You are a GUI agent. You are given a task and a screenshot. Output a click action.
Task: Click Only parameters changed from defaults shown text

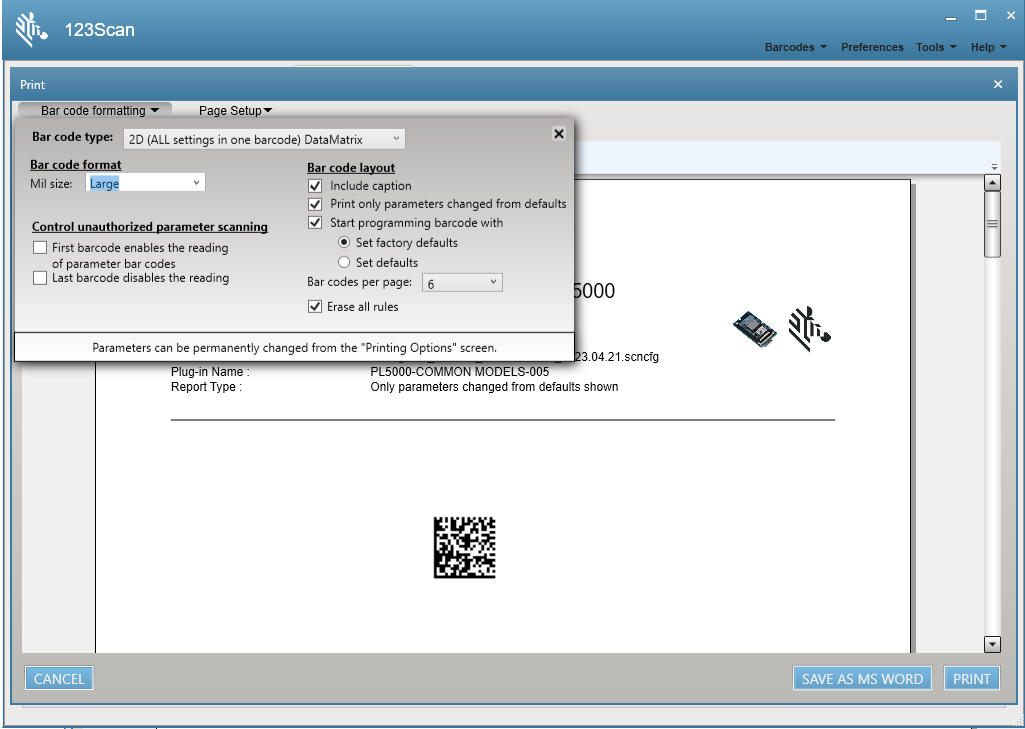point(494,387)
